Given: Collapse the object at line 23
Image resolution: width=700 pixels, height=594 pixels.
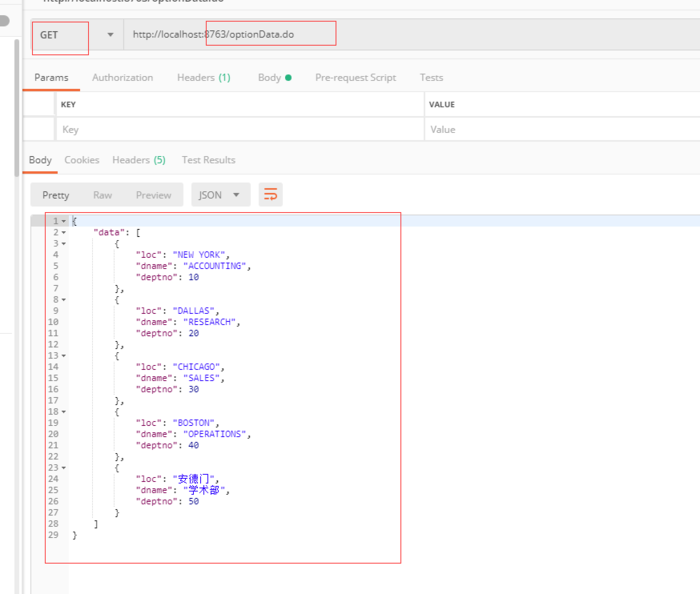Looking at the screenshot, I should click(64, 468).
